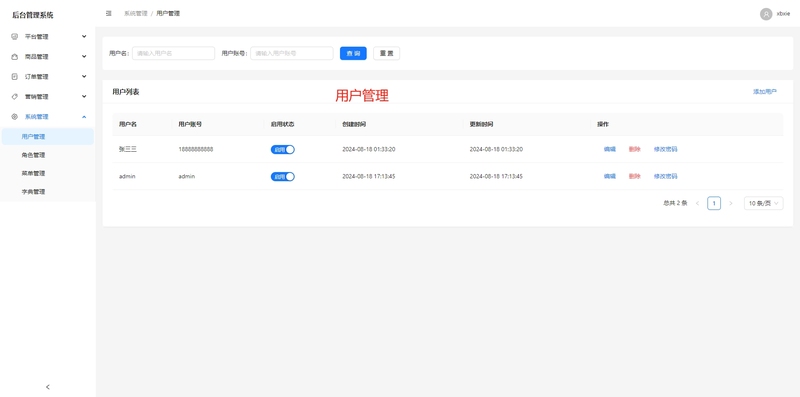Expand 营销管理 submenu chevron
This screenshot has width=800, height=397.
(84, 96)
